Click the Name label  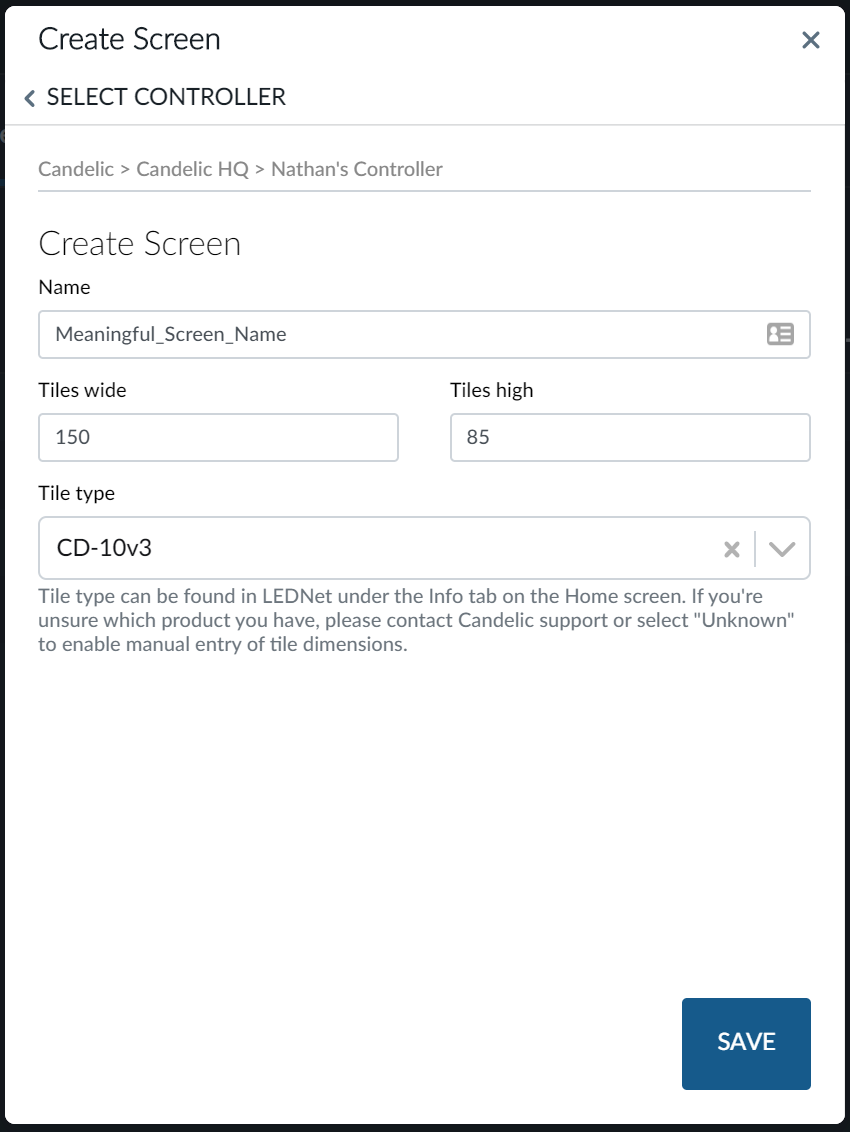[64, 287]
